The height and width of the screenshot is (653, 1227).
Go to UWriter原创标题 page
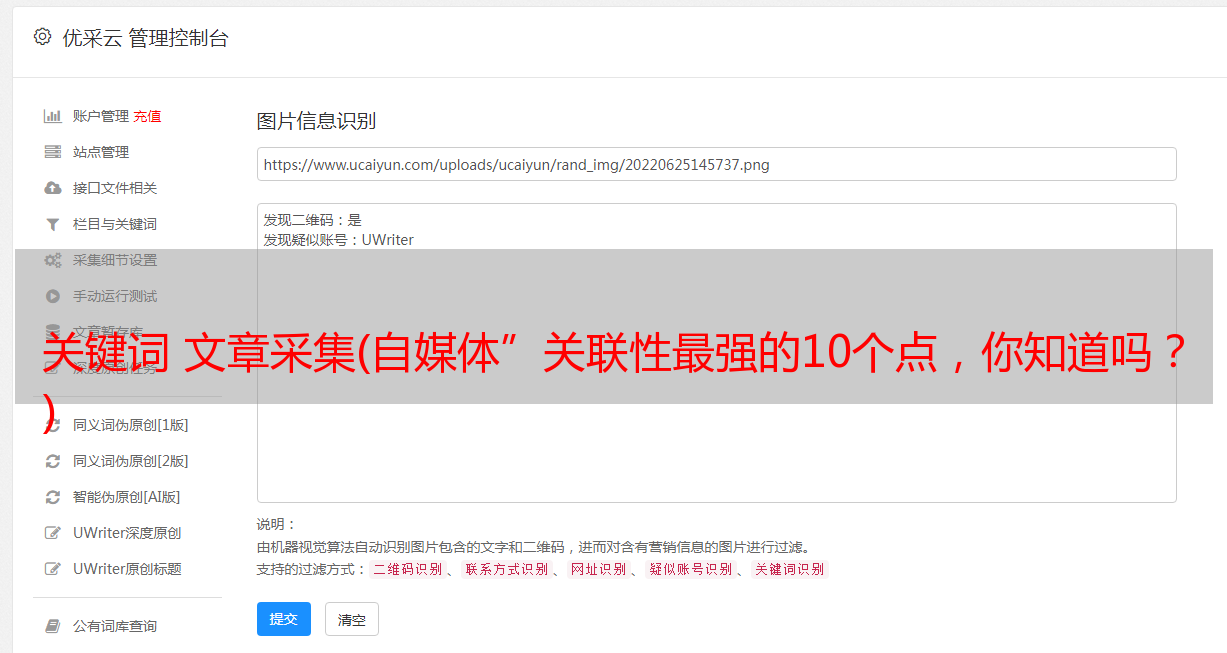coord(127,569)
